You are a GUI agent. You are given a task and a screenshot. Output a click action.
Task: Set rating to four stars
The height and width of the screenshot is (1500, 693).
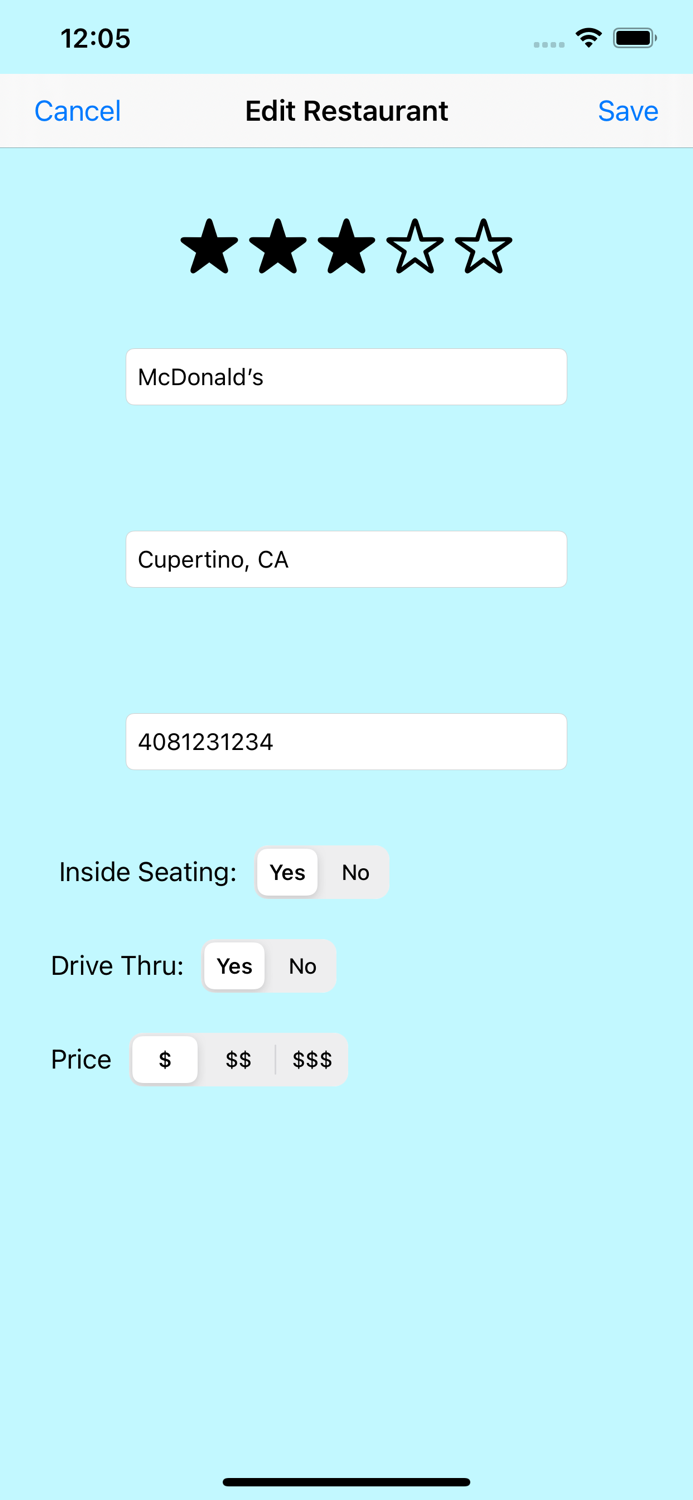click(415, 247)
